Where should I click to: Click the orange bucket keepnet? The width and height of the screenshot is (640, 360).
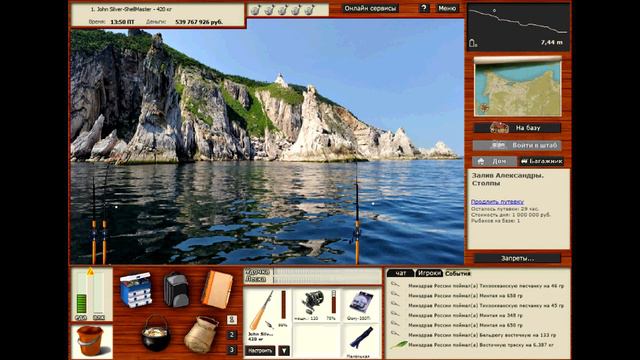pos(91,341)
